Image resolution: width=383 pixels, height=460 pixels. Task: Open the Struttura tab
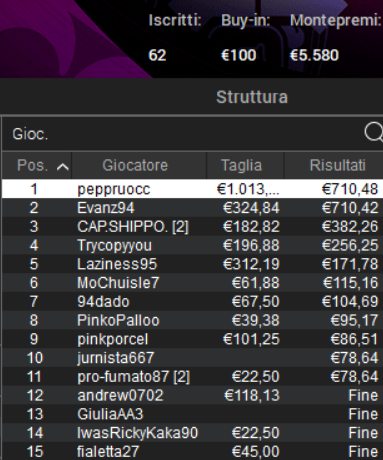tap(252, 97)
